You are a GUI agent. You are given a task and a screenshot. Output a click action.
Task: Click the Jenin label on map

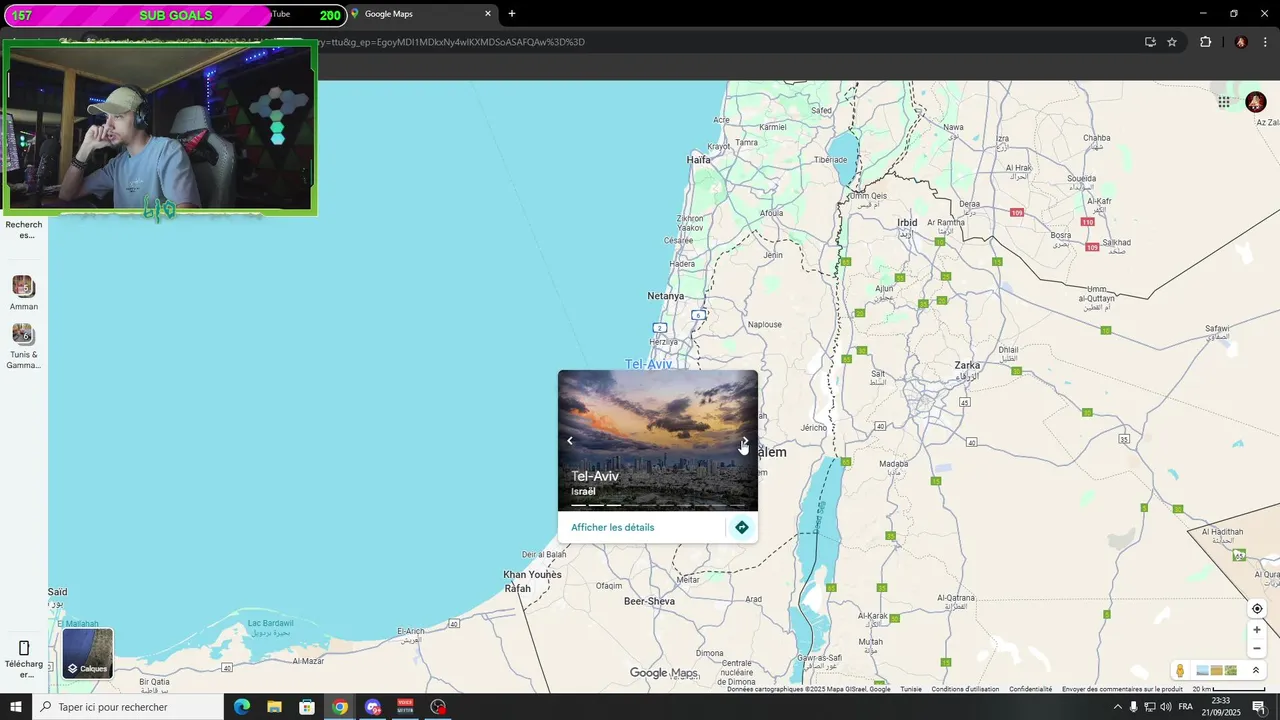(773, 255)
